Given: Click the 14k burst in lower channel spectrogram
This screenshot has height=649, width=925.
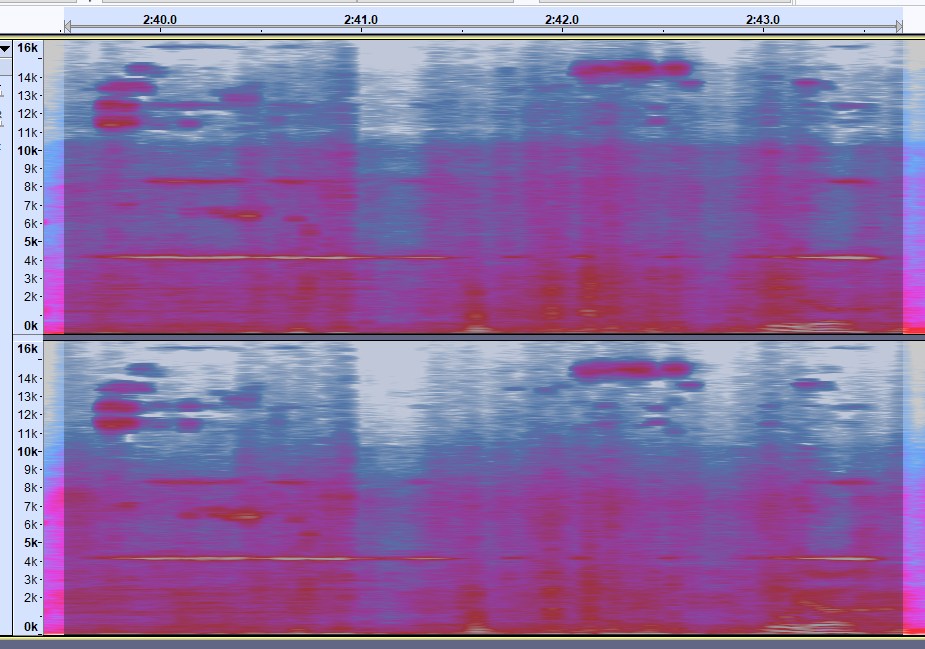Looking at the screenshot, I should point(629,370).
